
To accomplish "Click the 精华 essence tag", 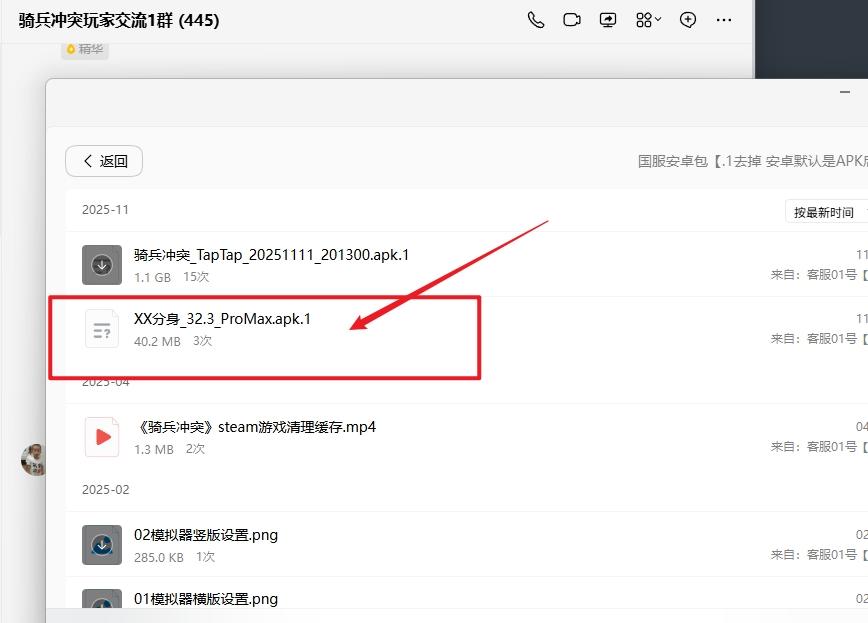I will click(x=85, y=48).
